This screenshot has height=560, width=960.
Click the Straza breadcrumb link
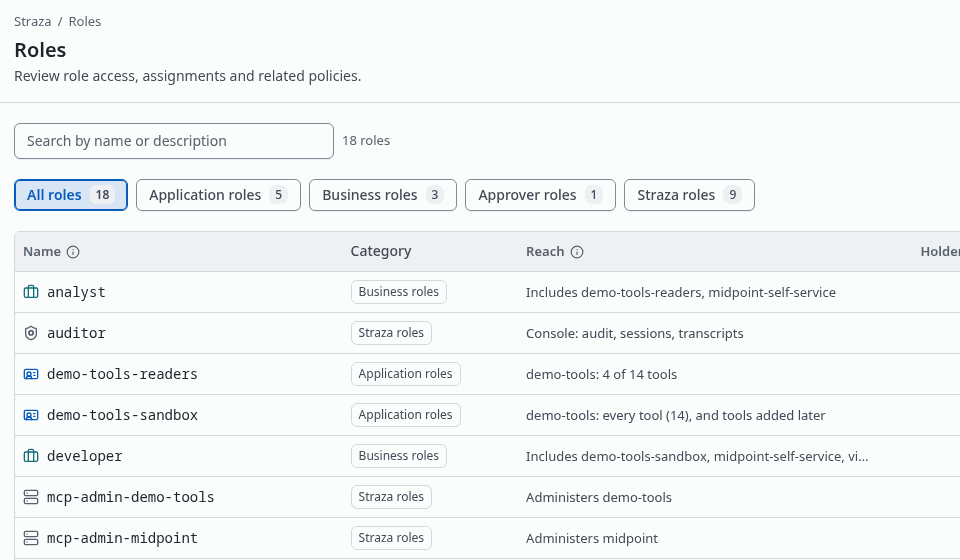[32, 21]
